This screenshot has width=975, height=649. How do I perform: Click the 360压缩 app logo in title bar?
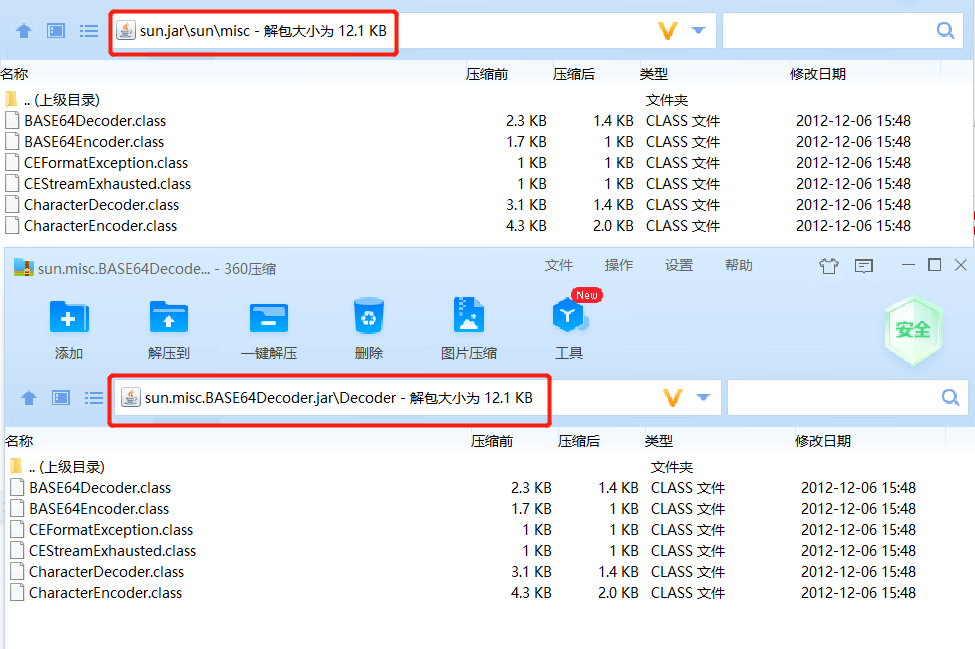(x=24, y=268)
